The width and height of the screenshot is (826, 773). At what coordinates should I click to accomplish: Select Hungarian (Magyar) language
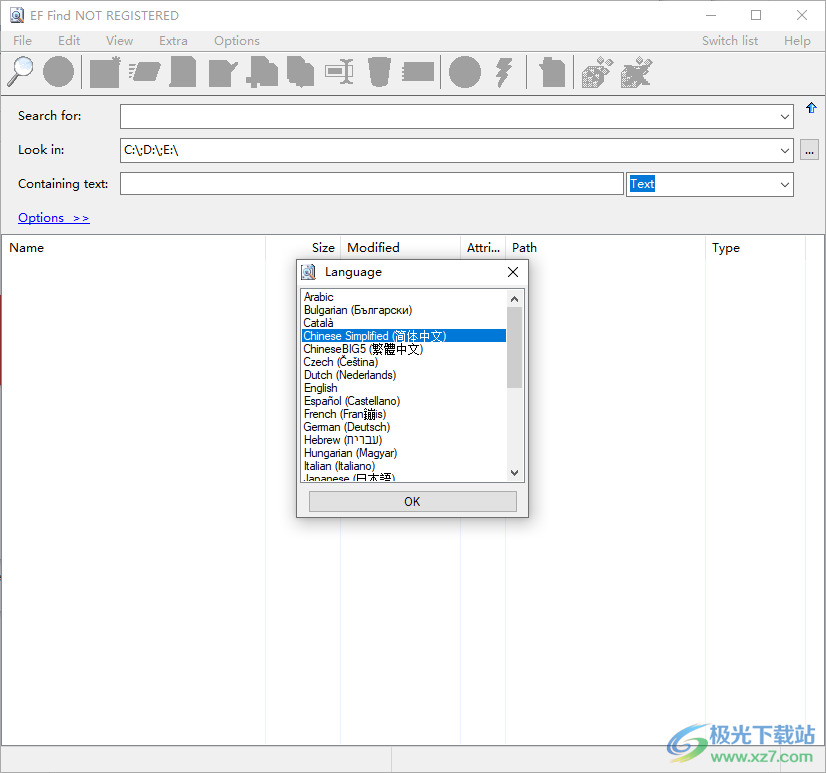(x=404, y=453)
